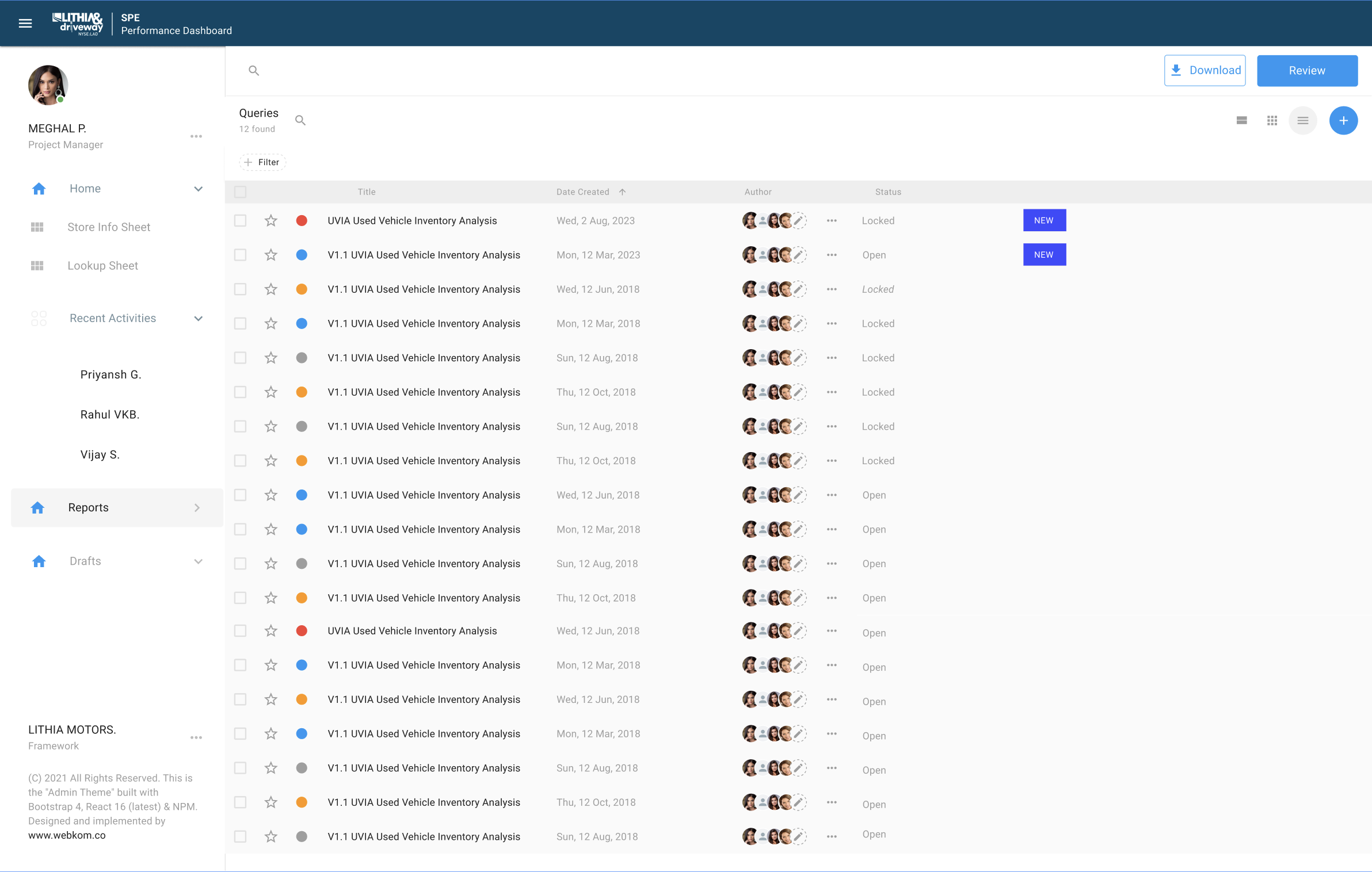
Task: Select the checkbox on the V1.1 row dated Mon, 12 Mar, 2023
Action: pos(240,255)
